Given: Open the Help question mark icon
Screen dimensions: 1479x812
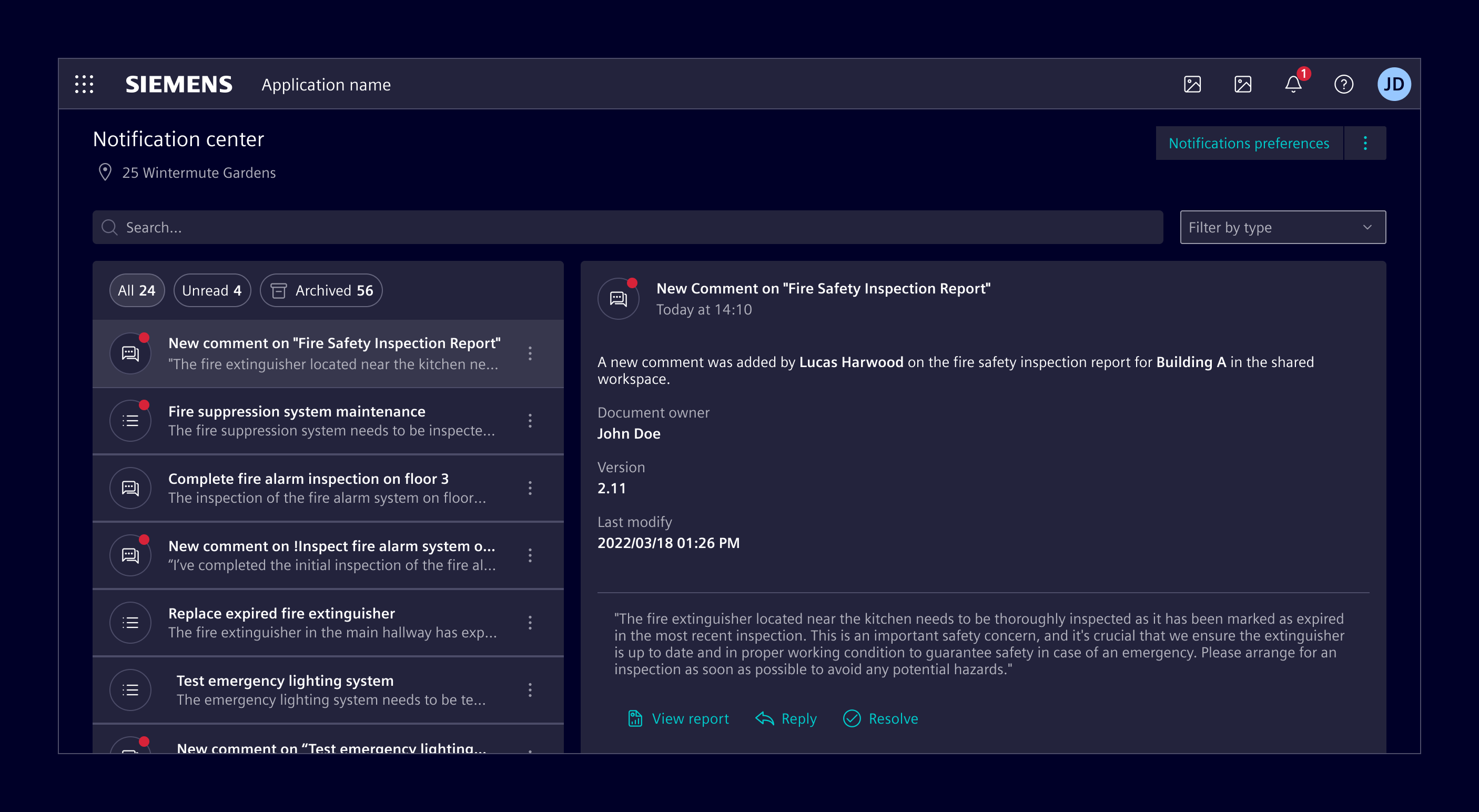Looking at the screenshot, I should pos(1343,85).
